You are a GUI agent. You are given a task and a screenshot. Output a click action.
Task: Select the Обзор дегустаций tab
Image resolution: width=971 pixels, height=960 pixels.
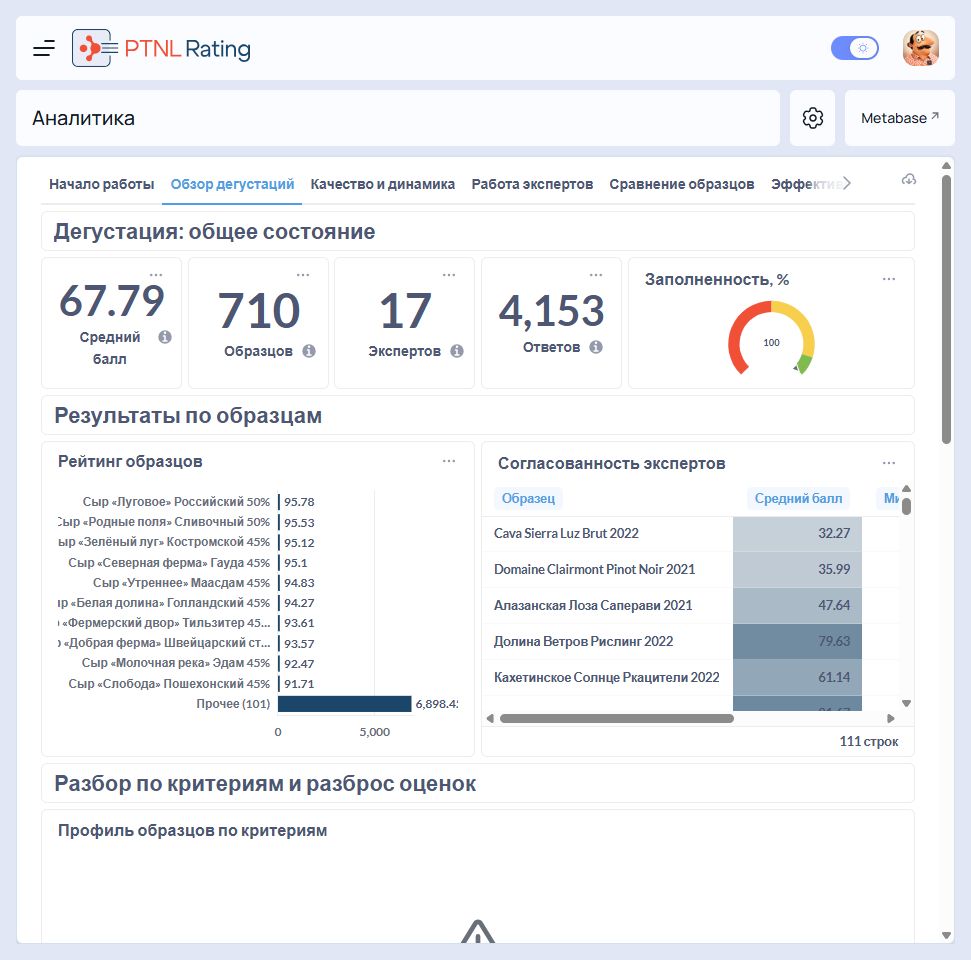[232, 184]
